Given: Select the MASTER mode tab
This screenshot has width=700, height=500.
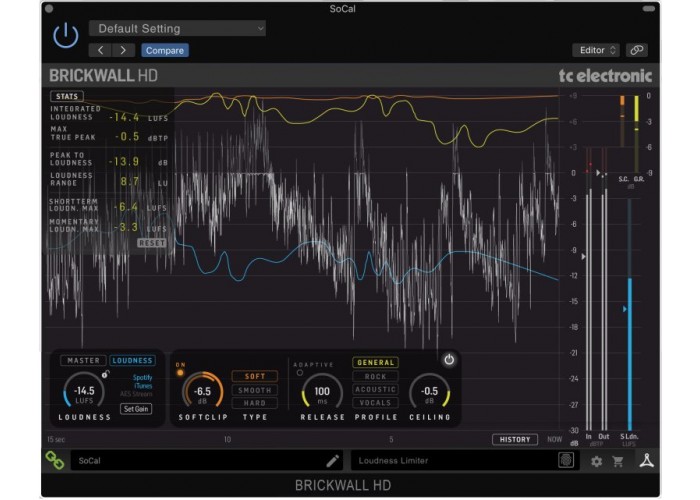Looking at the screenshot, I should (x=83, y=360).
